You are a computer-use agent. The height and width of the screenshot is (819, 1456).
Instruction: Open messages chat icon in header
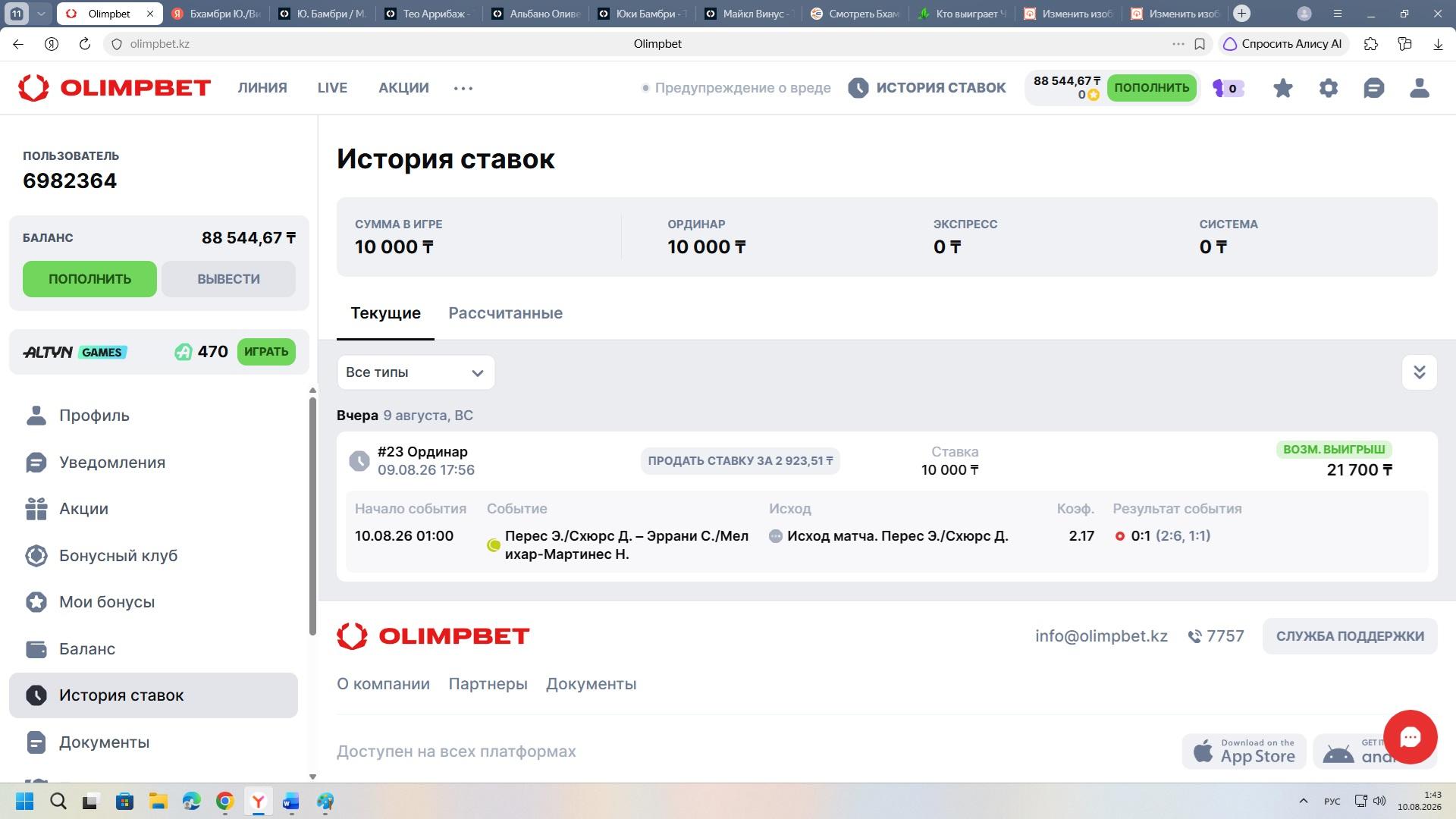coord(1373,88)
